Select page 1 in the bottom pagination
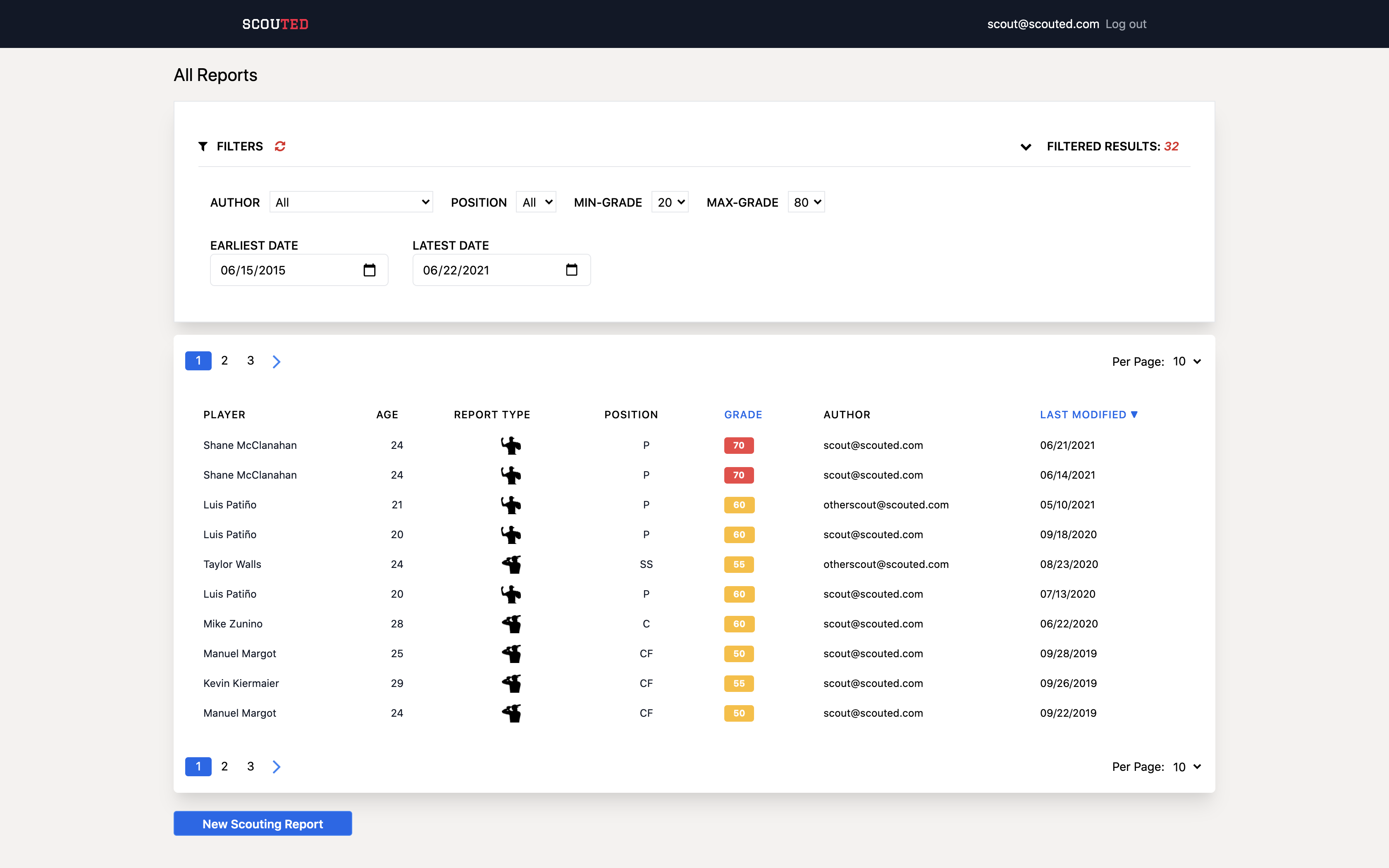 198,766
